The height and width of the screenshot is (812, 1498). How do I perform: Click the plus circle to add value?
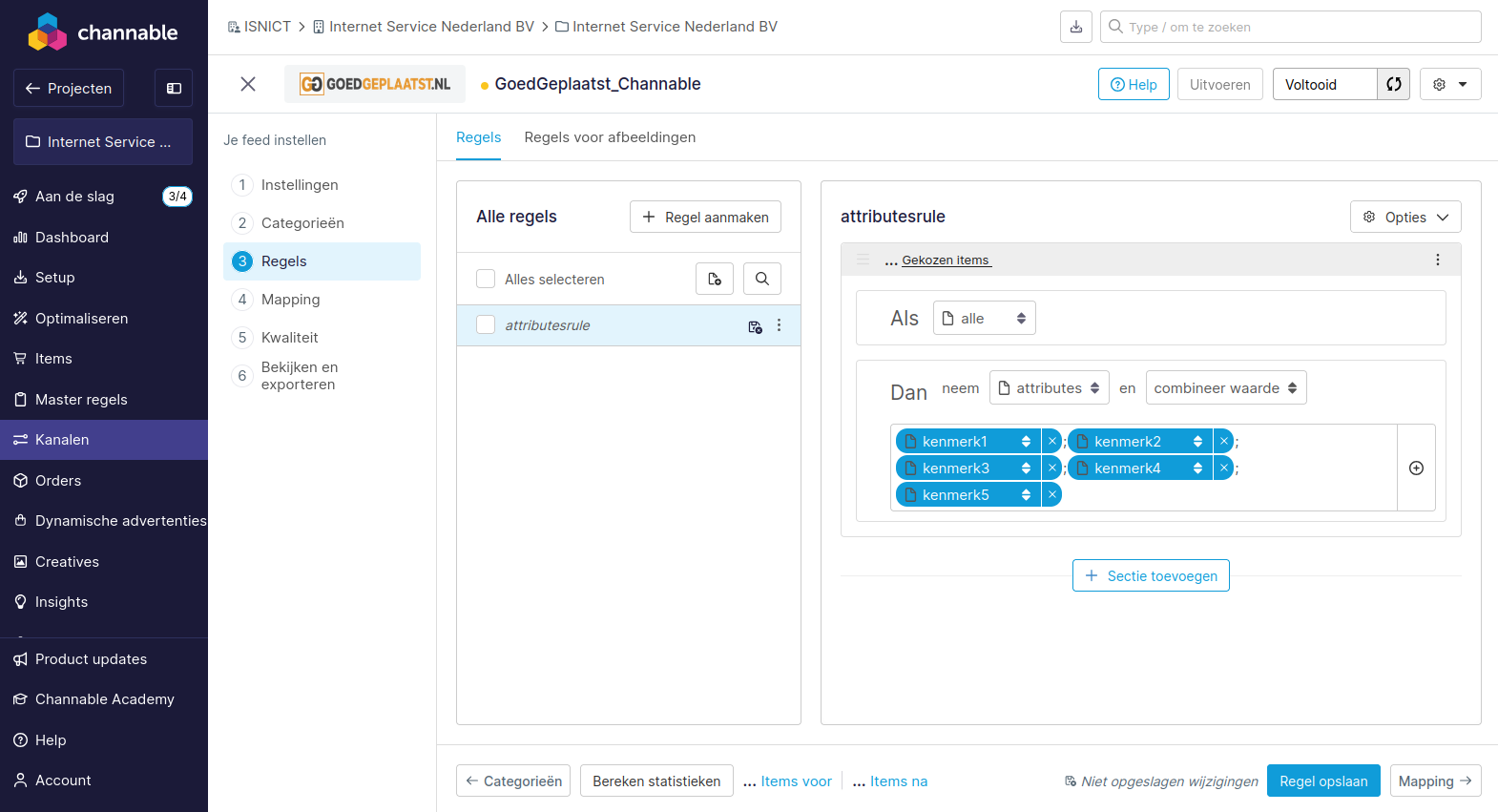pos(1416,468)
